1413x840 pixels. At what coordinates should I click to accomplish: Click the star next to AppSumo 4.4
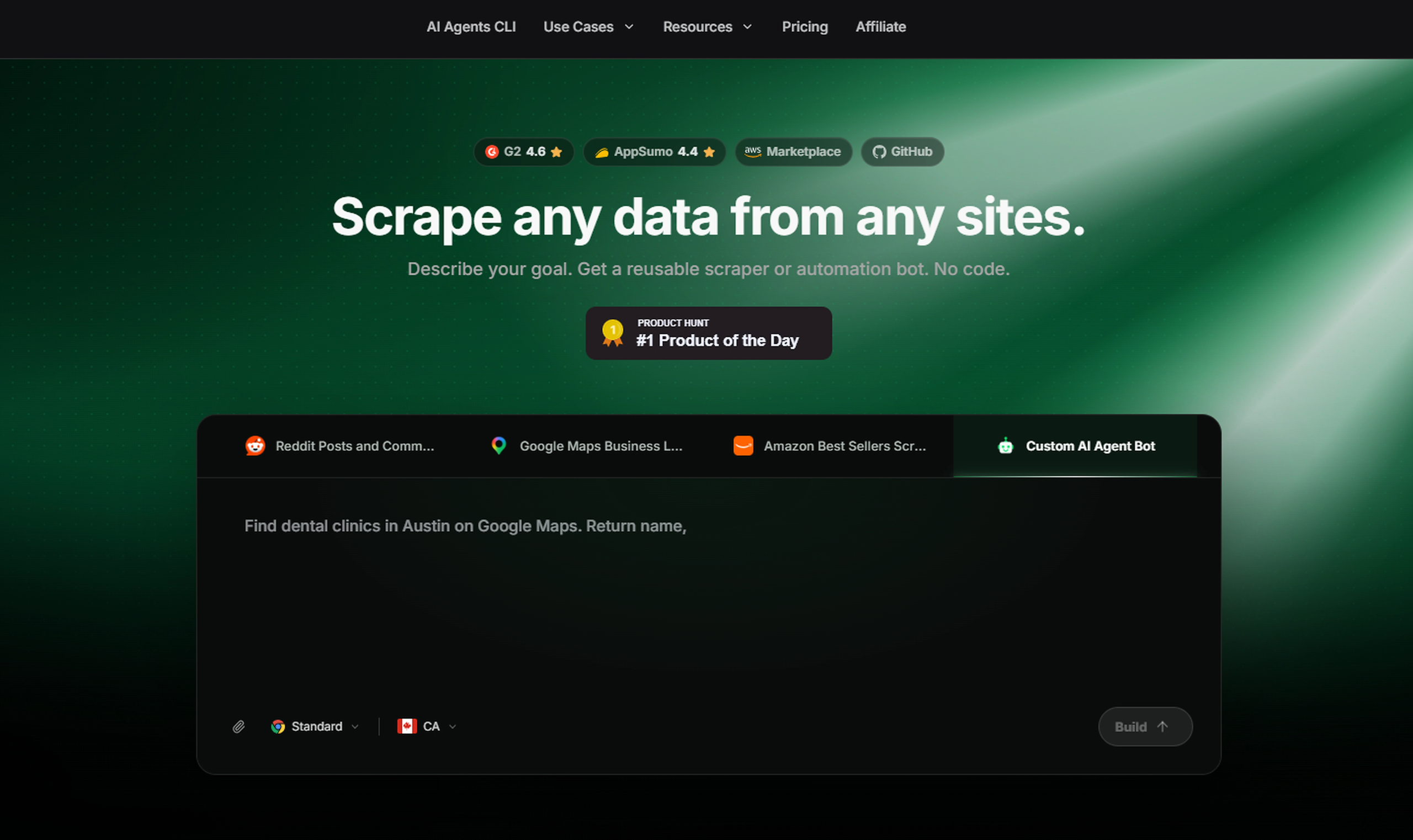(x=709, y=152)
